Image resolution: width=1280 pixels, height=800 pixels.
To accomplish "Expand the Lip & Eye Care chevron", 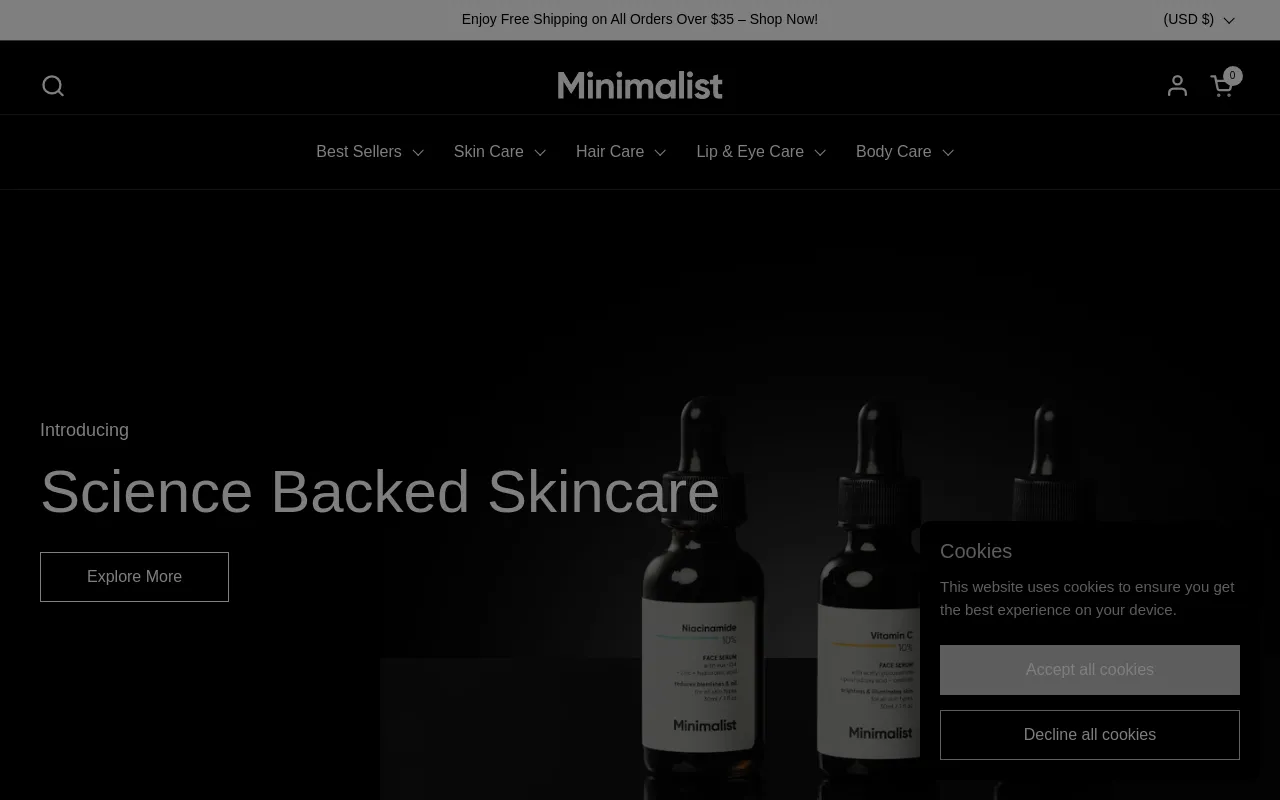I will coord(820,153).
